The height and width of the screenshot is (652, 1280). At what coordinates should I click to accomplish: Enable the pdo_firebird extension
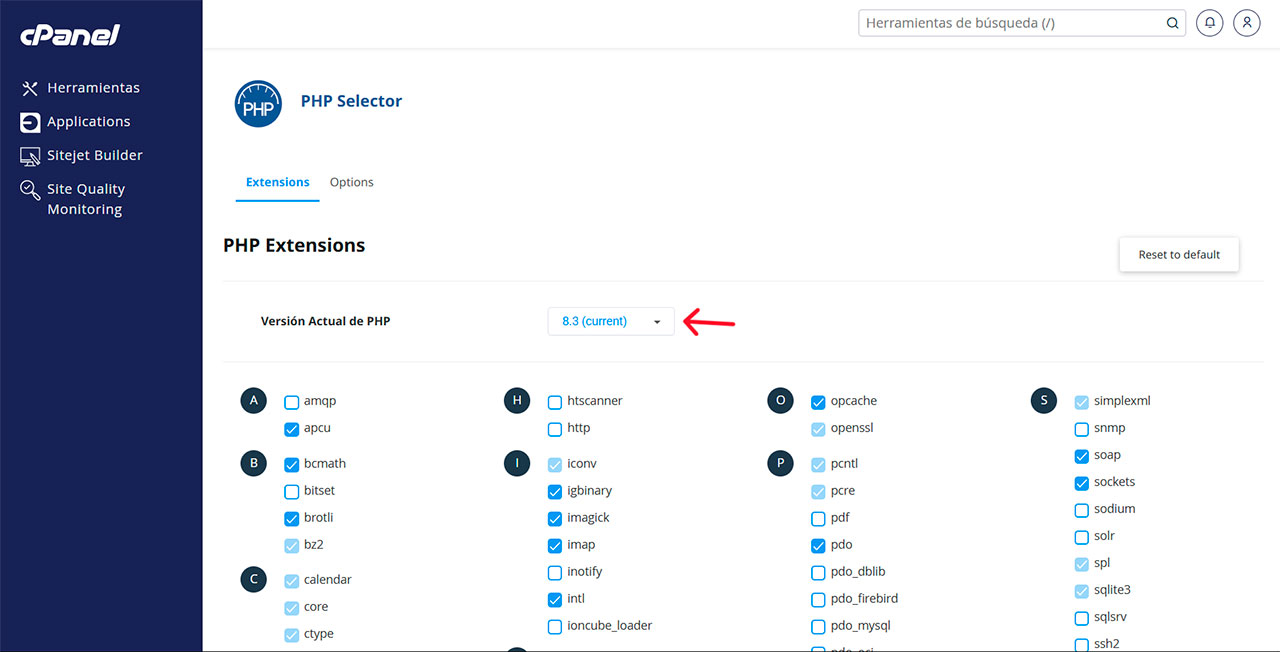818,600
